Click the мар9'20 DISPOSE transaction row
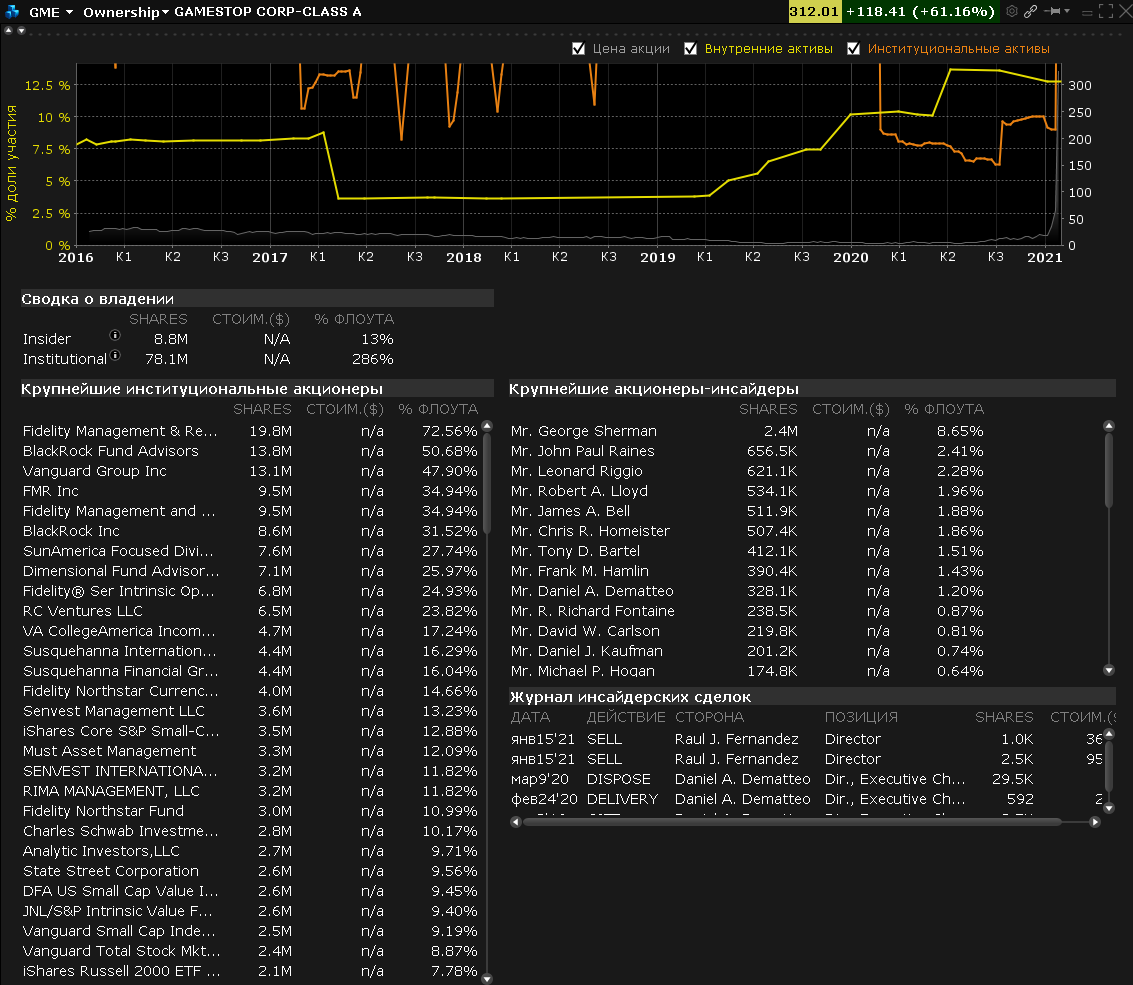The height and width of the screenshot is (985, 1133). coord(806,779)
